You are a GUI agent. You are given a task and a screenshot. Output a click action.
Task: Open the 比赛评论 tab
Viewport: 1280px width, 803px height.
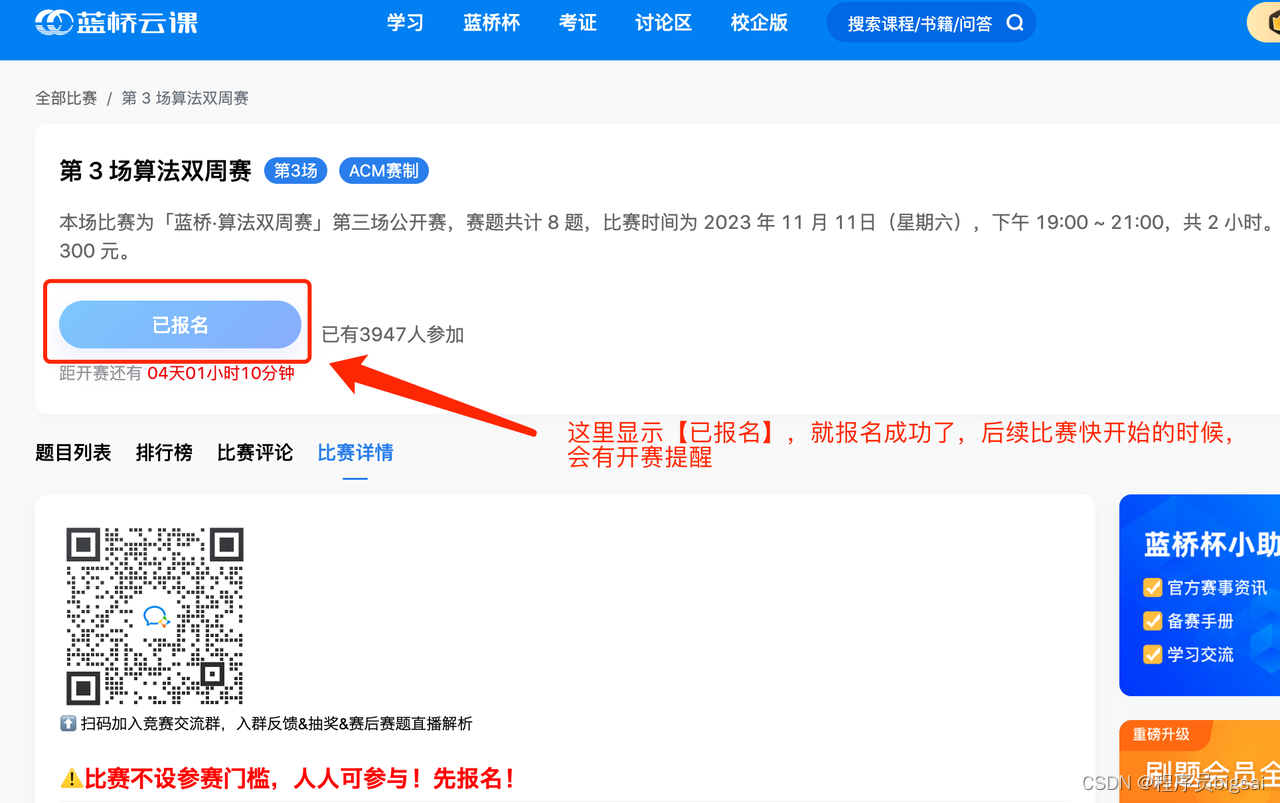click(254, 452)
